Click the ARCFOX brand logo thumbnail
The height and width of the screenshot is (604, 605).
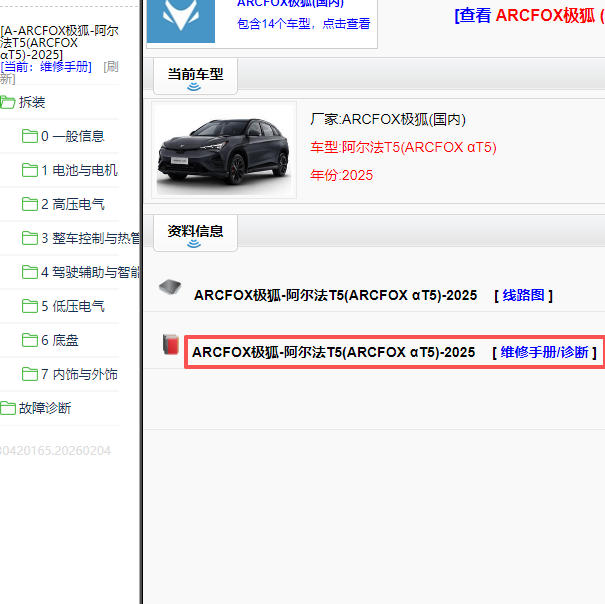pyautogui.click(x=181, y=21)
